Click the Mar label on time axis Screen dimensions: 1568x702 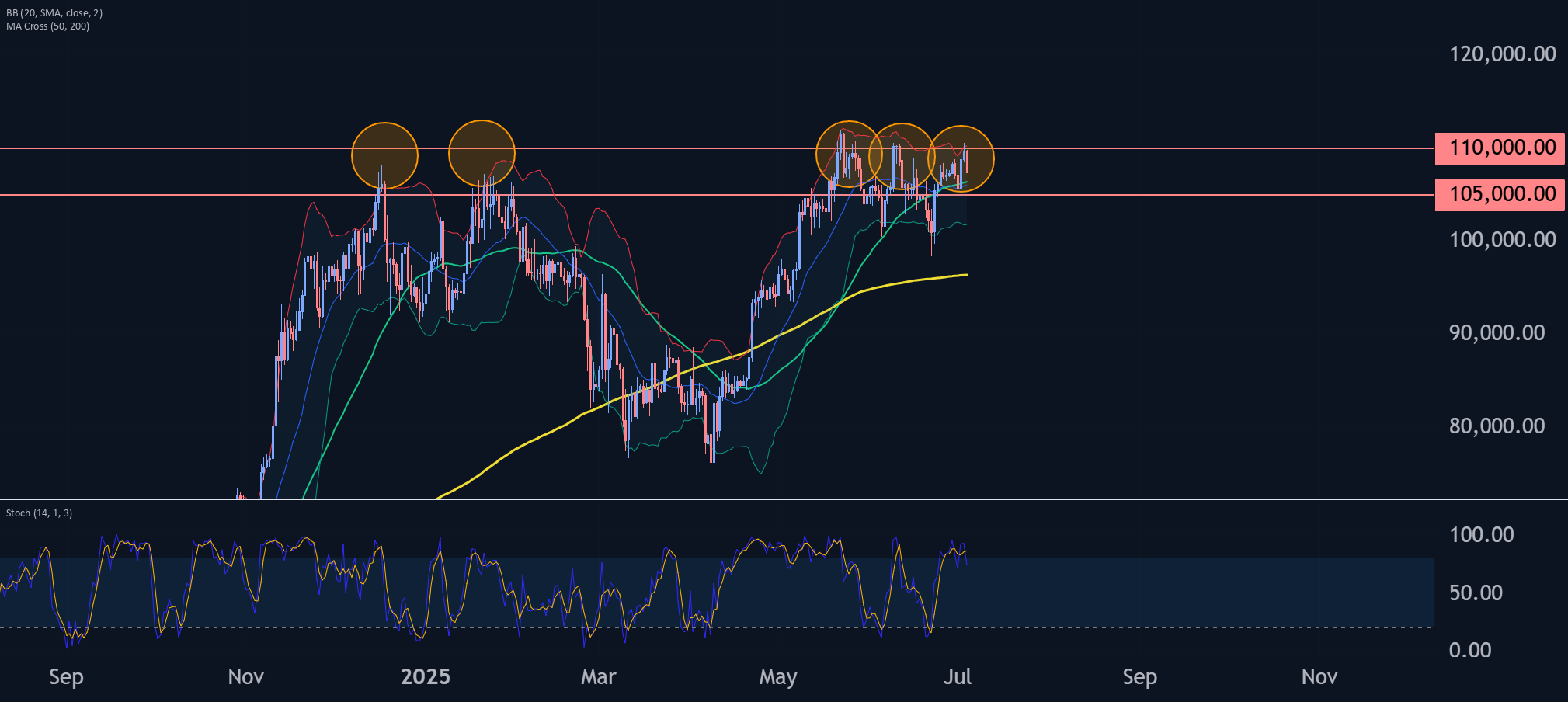coord(598,677)
